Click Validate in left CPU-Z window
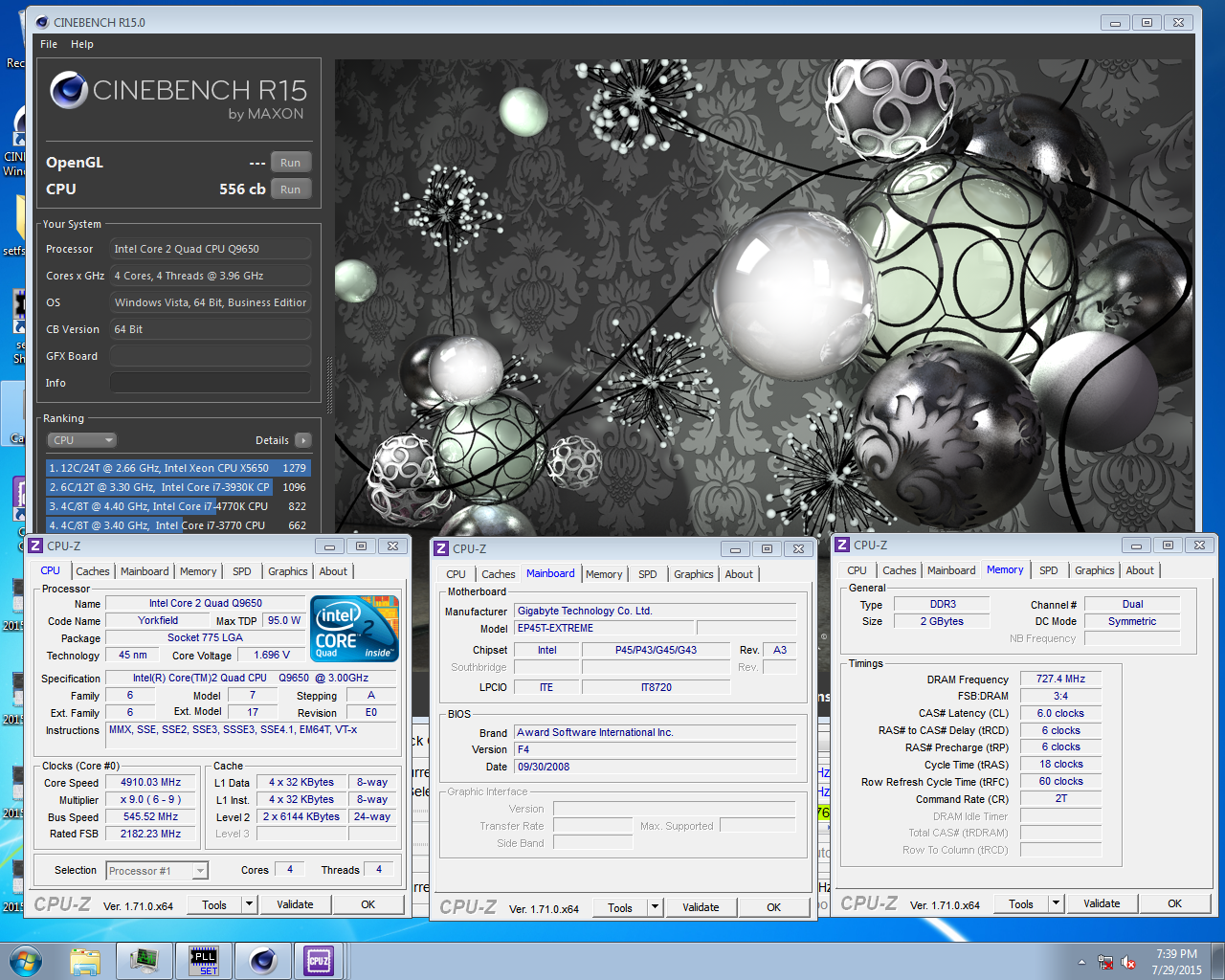 295,904
